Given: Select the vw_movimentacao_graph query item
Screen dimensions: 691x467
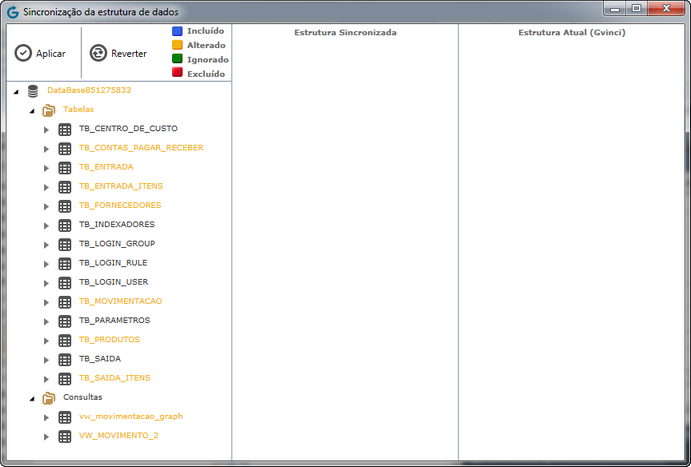Looking at the screenshot, I should coord(130,416).
